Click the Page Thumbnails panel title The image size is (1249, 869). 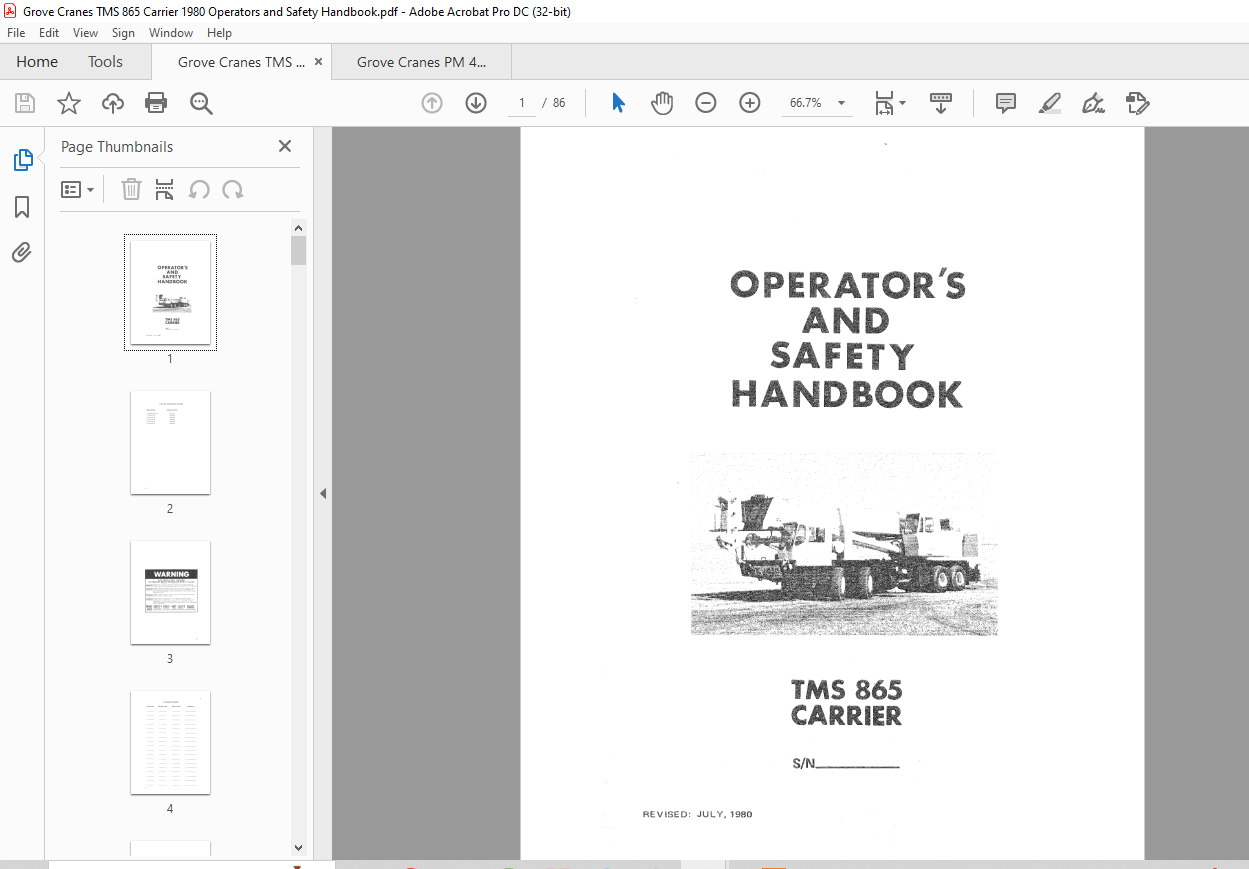(117, 147)
